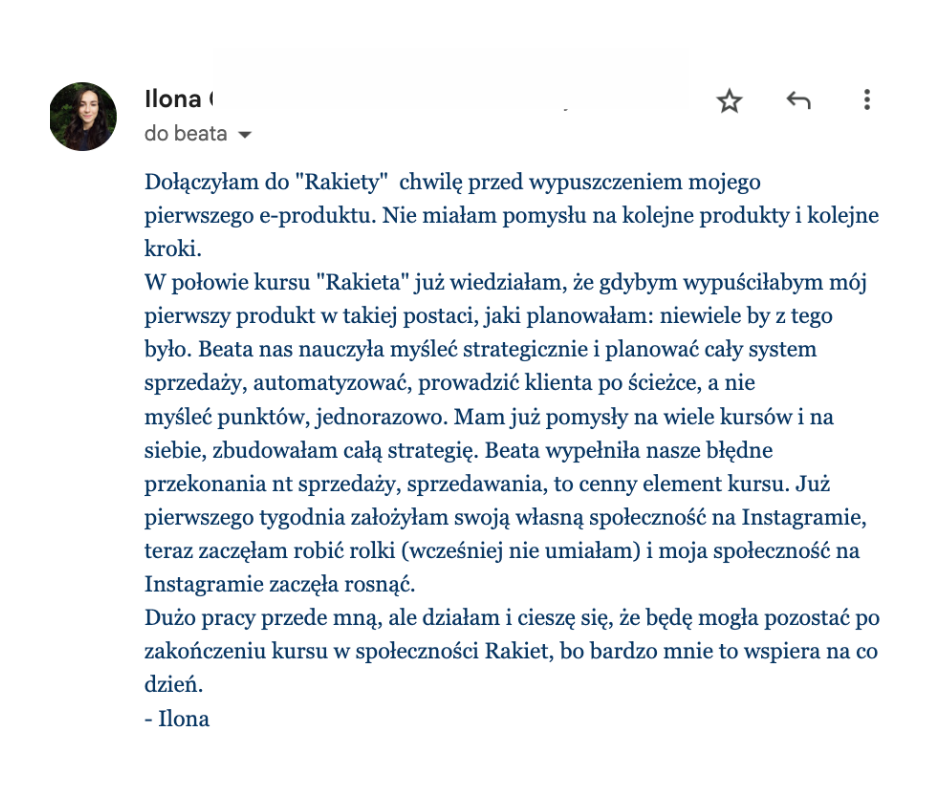The width and height of the screenshot is (940, 788).
Task: Click the "do beata" recipient text
Action: click(x=186, y=134)
